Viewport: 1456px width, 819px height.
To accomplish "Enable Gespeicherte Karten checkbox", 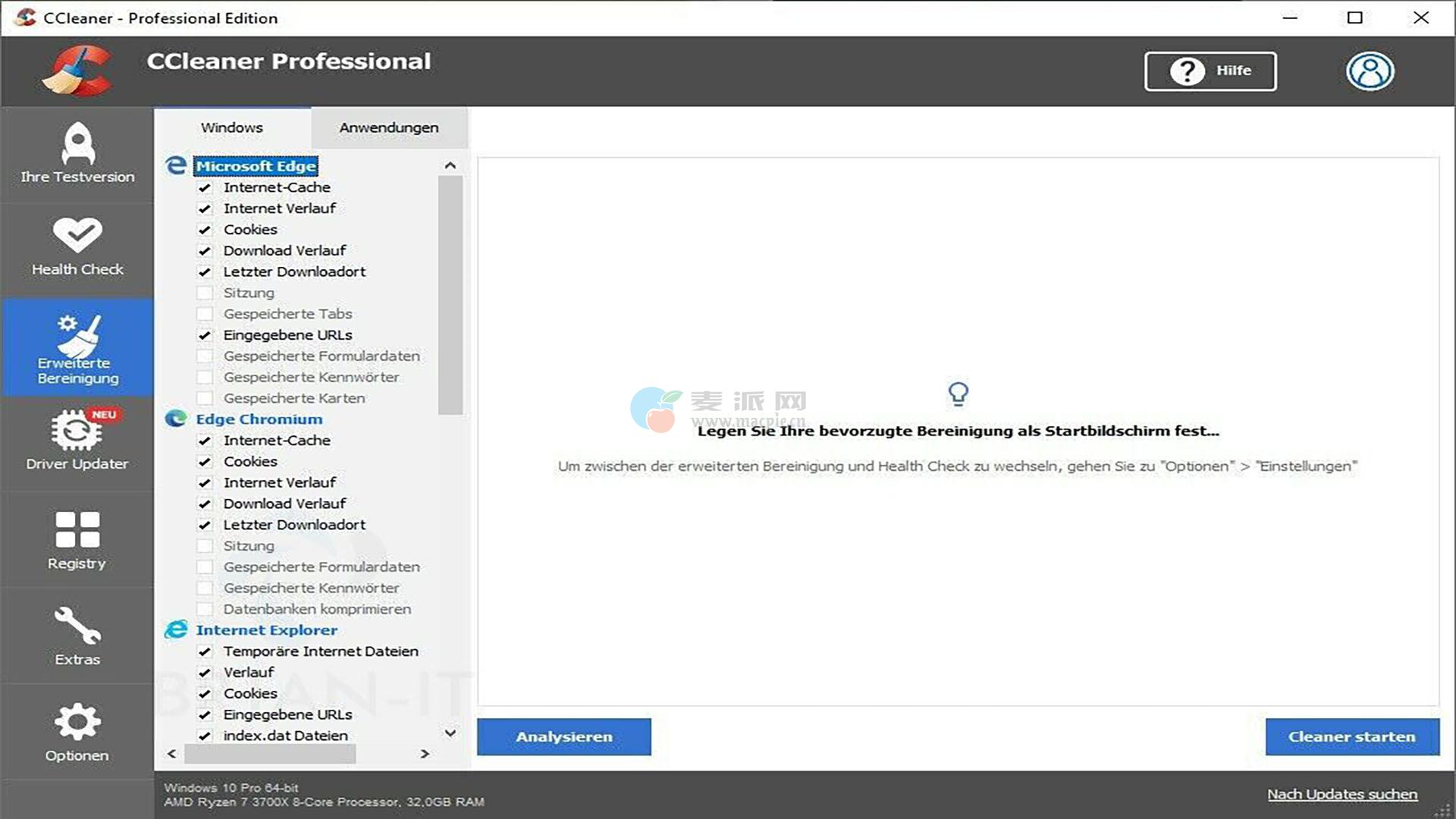I will [204, 398].
